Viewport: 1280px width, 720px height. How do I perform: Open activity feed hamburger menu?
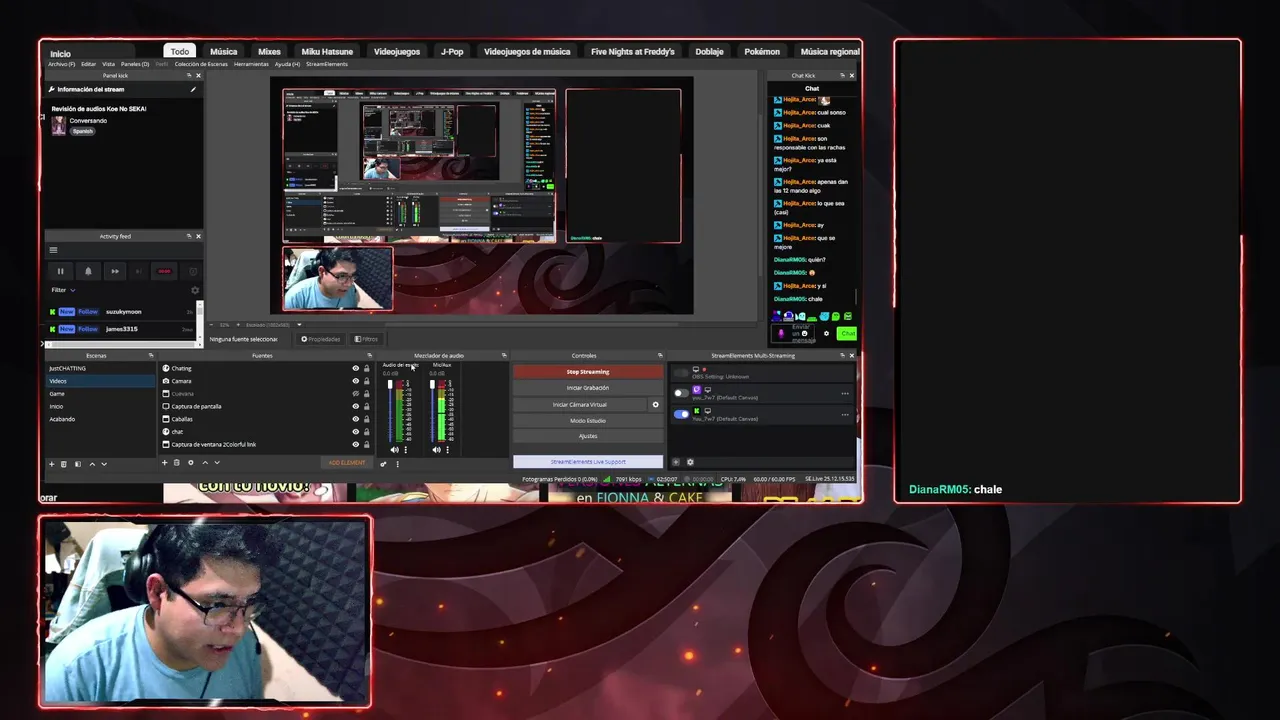coord(53,250)
